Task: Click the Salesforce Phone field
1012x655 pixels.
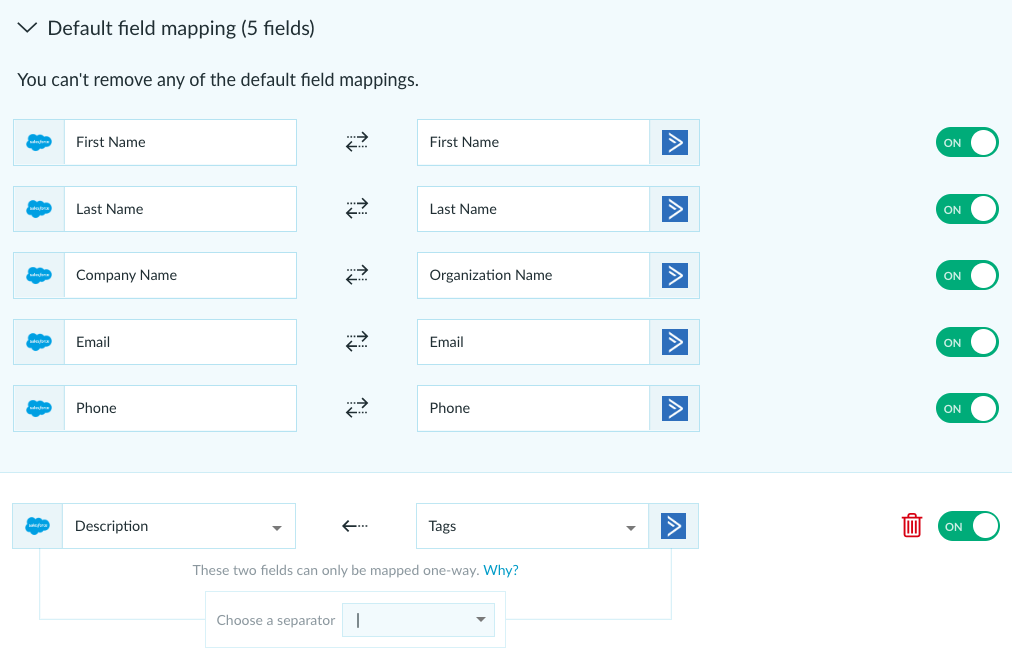Action: pyautogui.click(x=180, y=408)
